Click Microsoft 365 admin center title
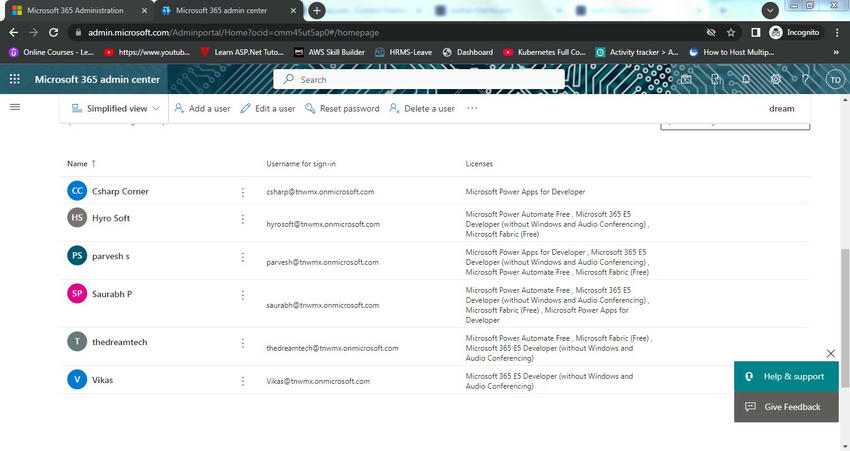 [x=97, y=79]
